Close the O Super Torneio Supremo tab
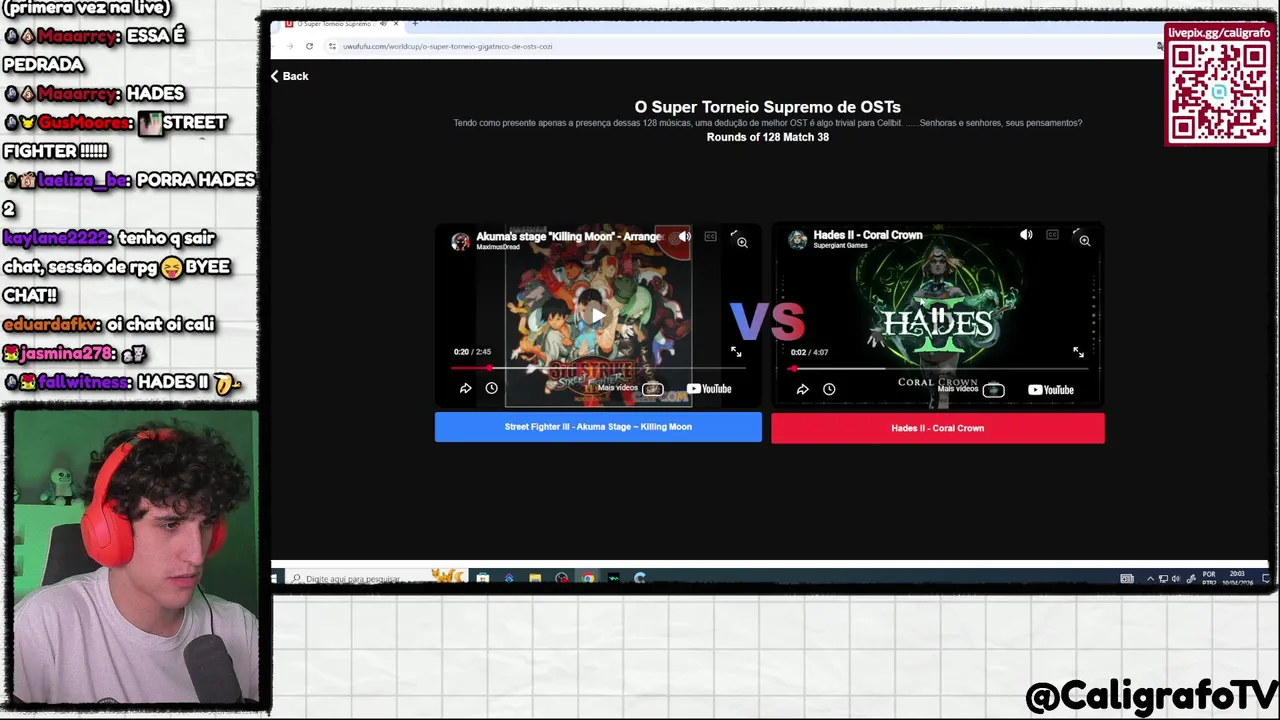This screenshot has height=720, width=1280. [396, 23]
